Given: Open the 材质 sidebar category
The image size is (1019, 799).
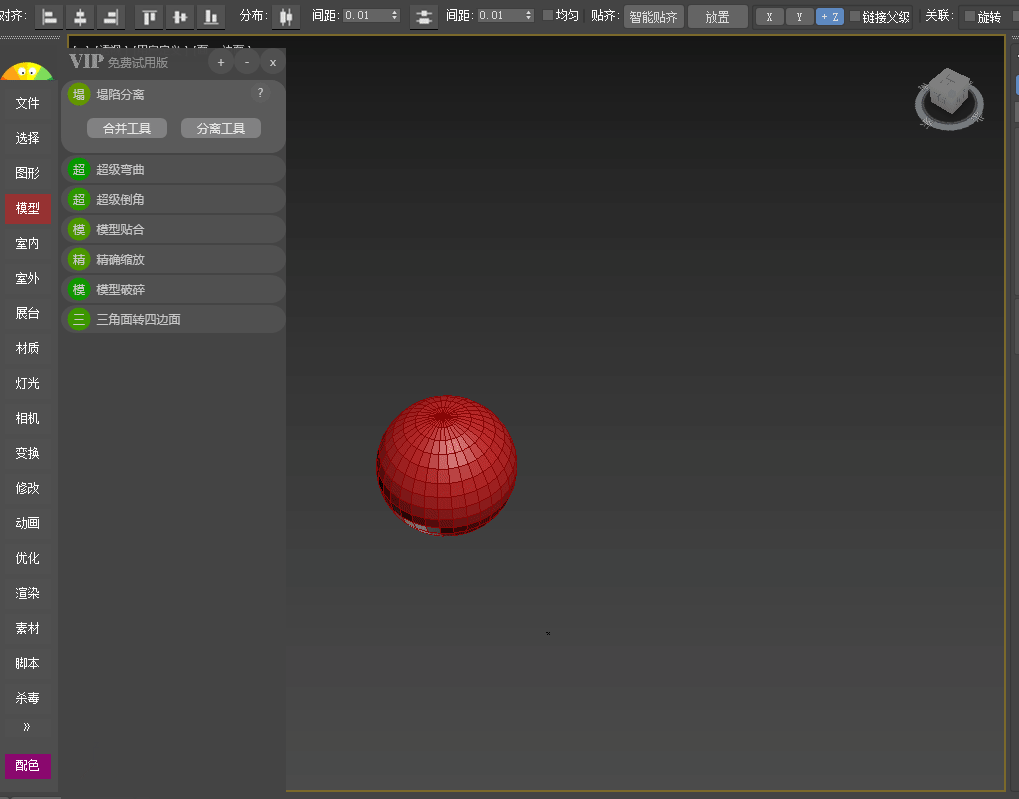Looking at the screenshot, I should tap(28, 348).
